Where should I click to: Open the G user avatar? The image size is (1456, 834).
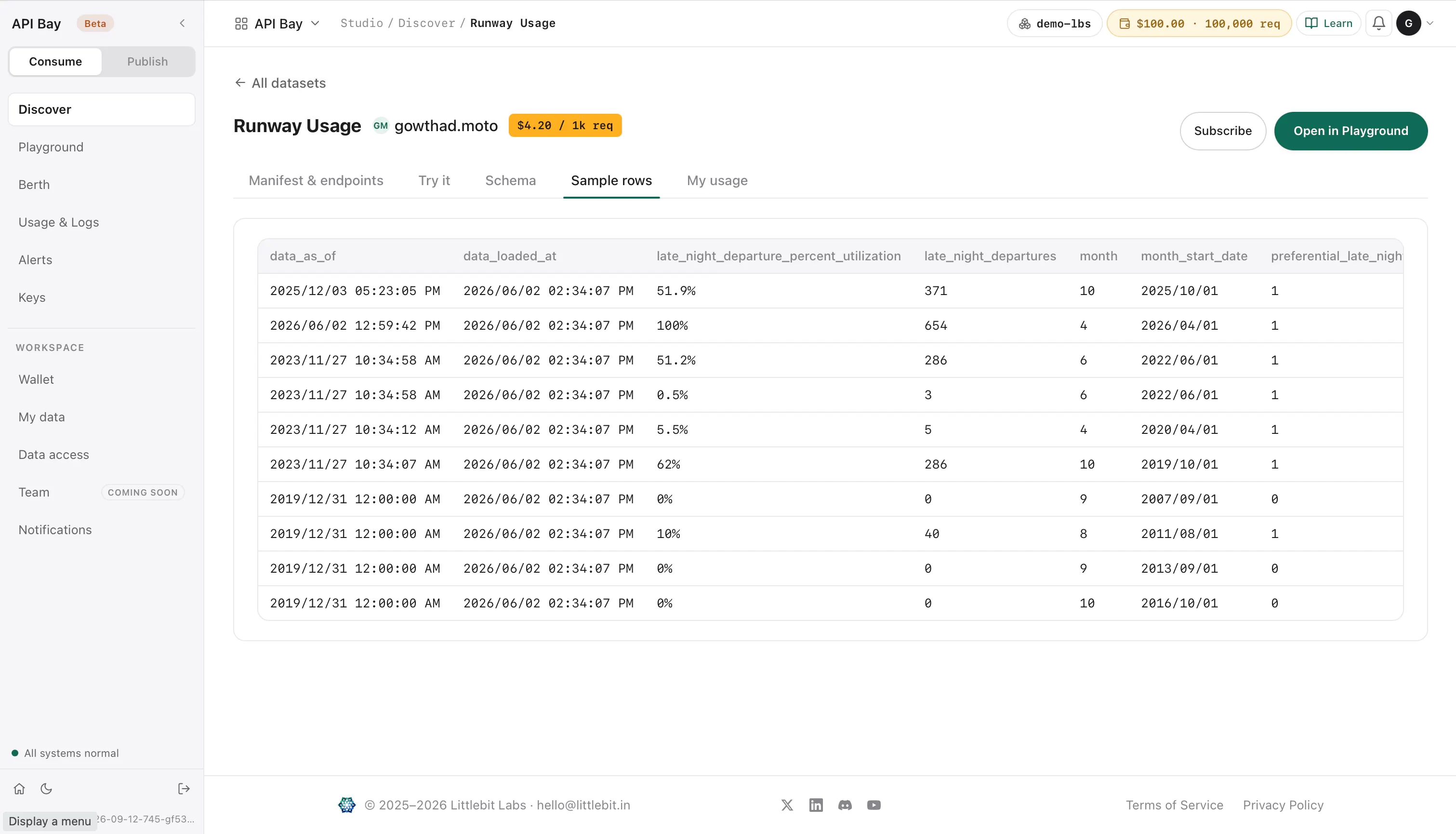click(x=1408, y=24)
